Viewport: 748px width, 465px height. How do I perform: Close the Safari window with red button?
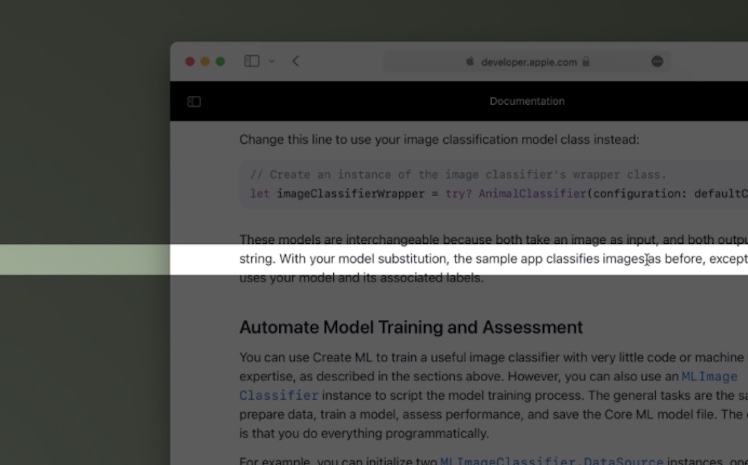point(190,61)
